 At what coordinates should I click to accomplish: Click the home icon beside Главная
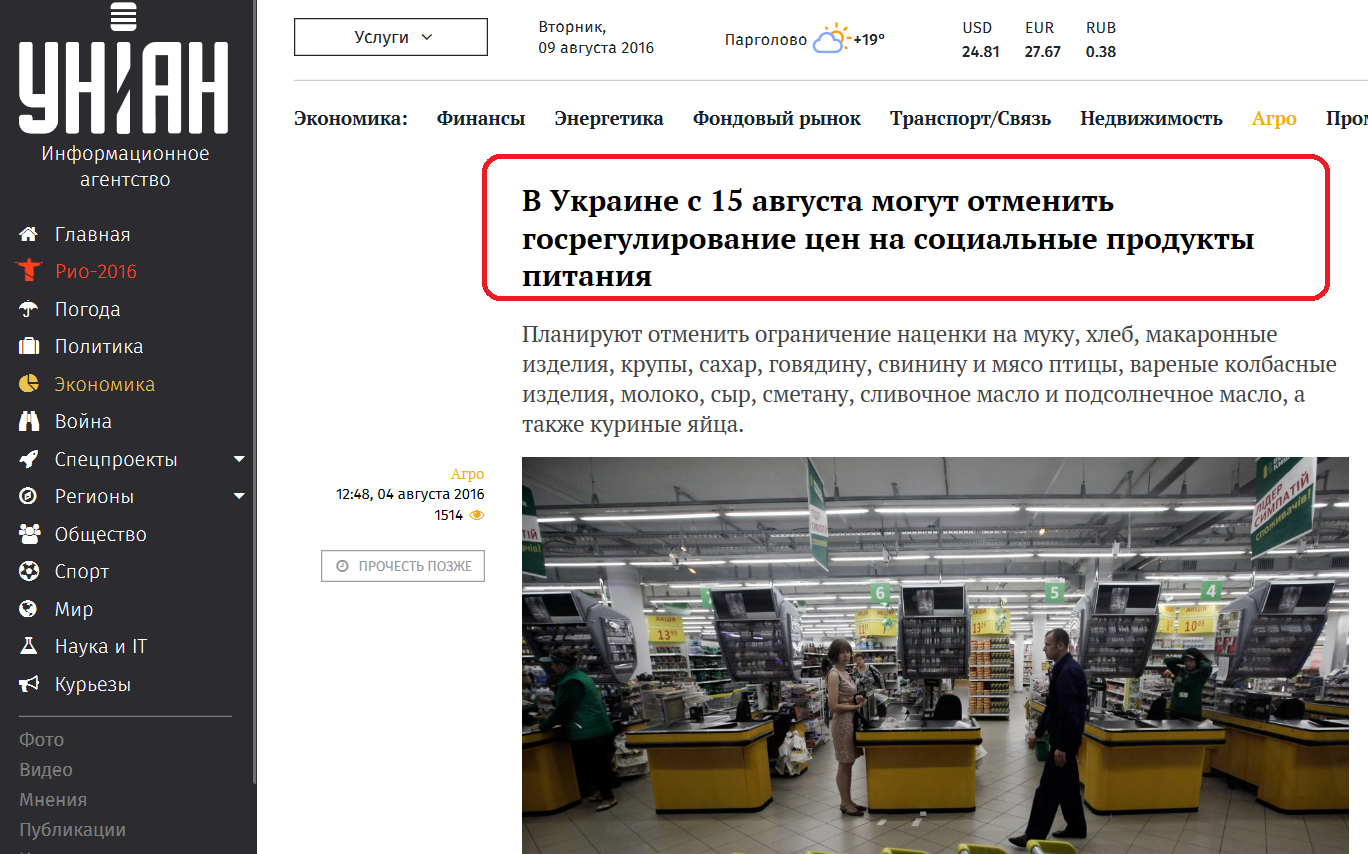(x=29, y=234)
